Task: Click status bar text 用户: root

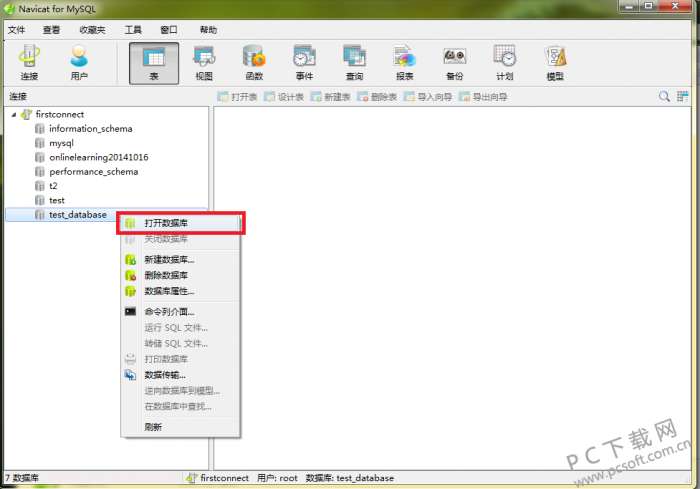Action: pos(277,478)
